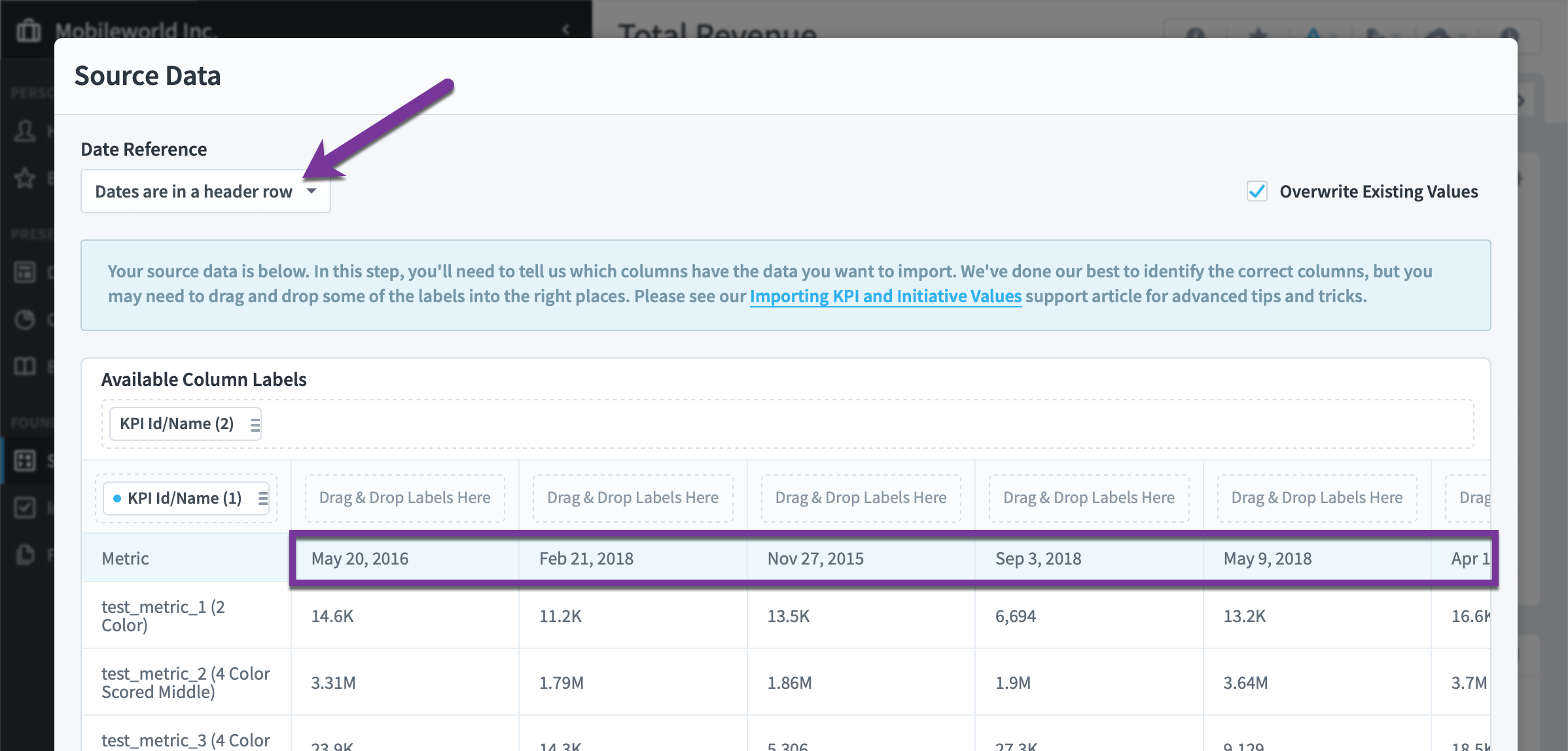Screen dimensions: 1568x751
Task: Grab handle of KPI Id/Name (1) label
Action: pos(263,498)
